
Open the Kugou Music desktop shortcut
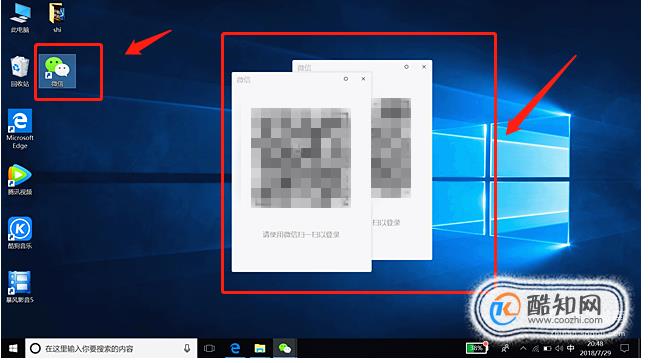[19, 233]
